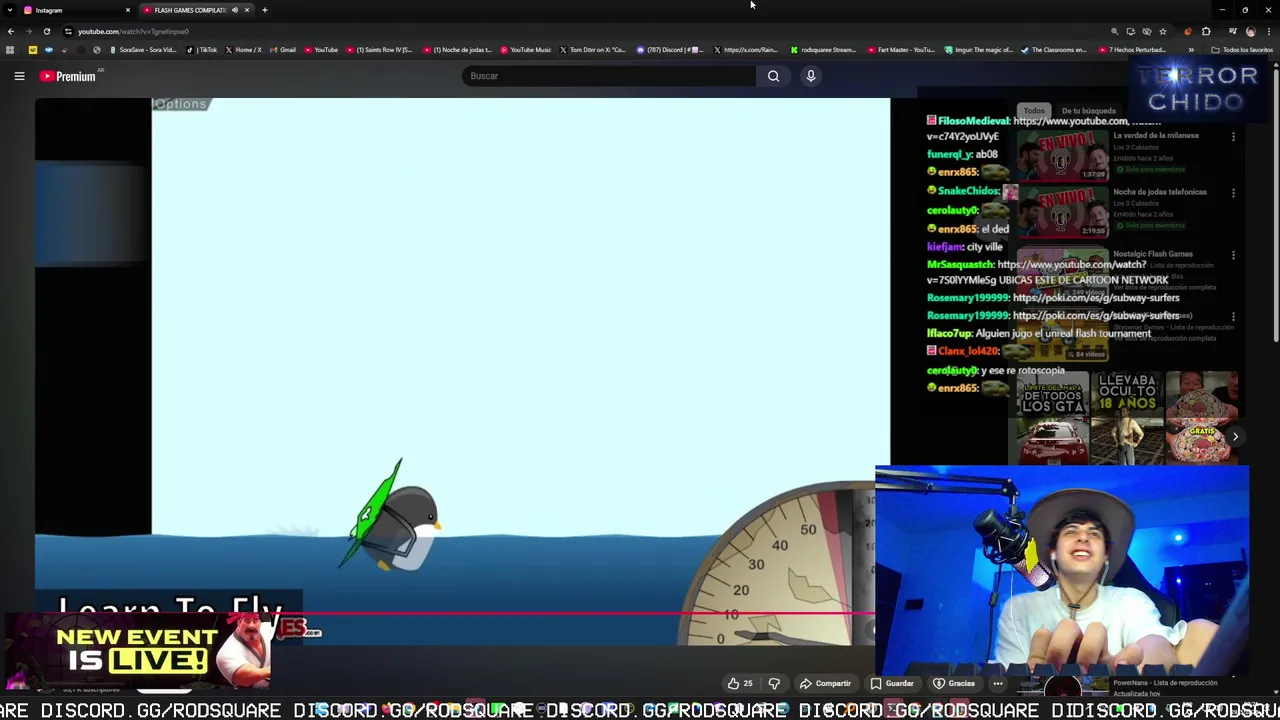Open the 7 Hechos Perturbadores bookmark

pyautogui.click(x=1132, y=50)
